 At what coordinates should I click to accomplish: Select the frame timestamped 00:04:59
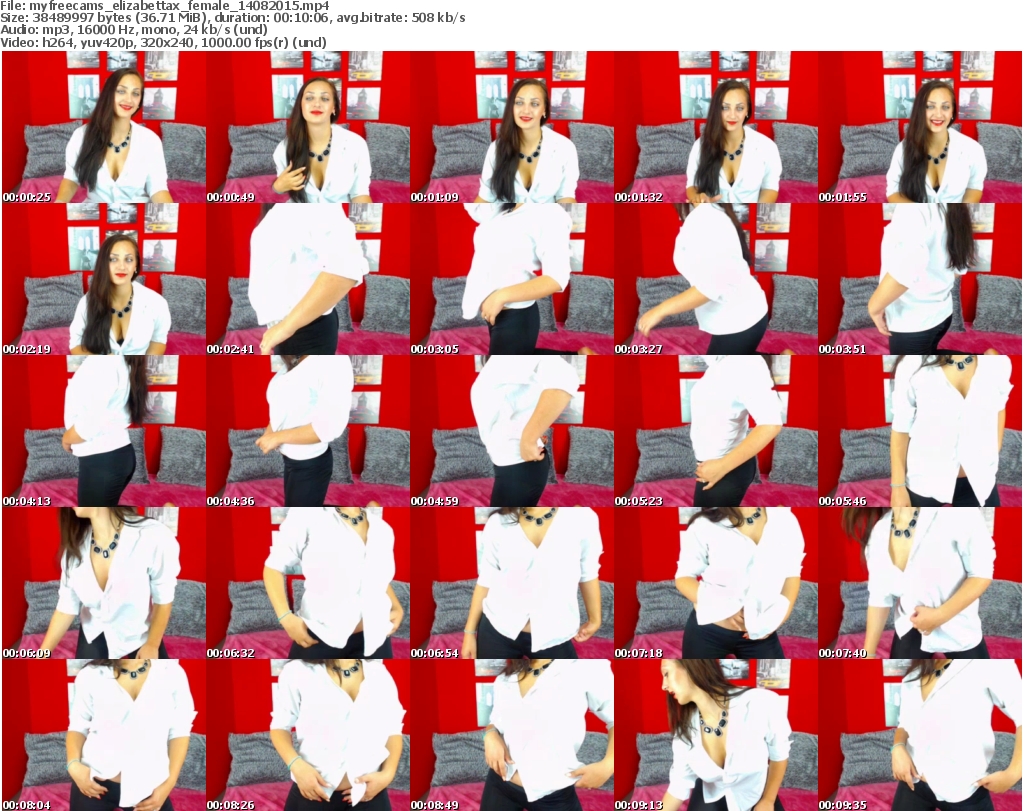coord(512,431)
